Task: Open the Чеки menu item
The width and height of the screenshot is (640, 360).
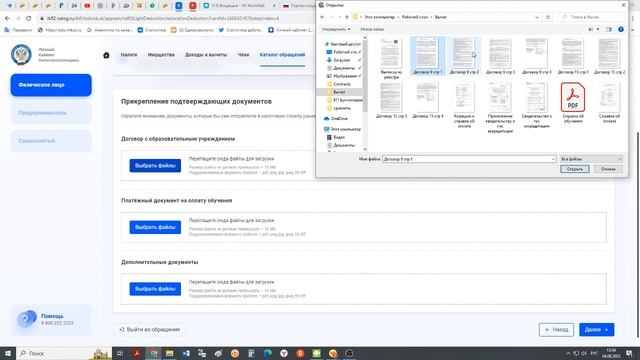Action: [243, 55]
